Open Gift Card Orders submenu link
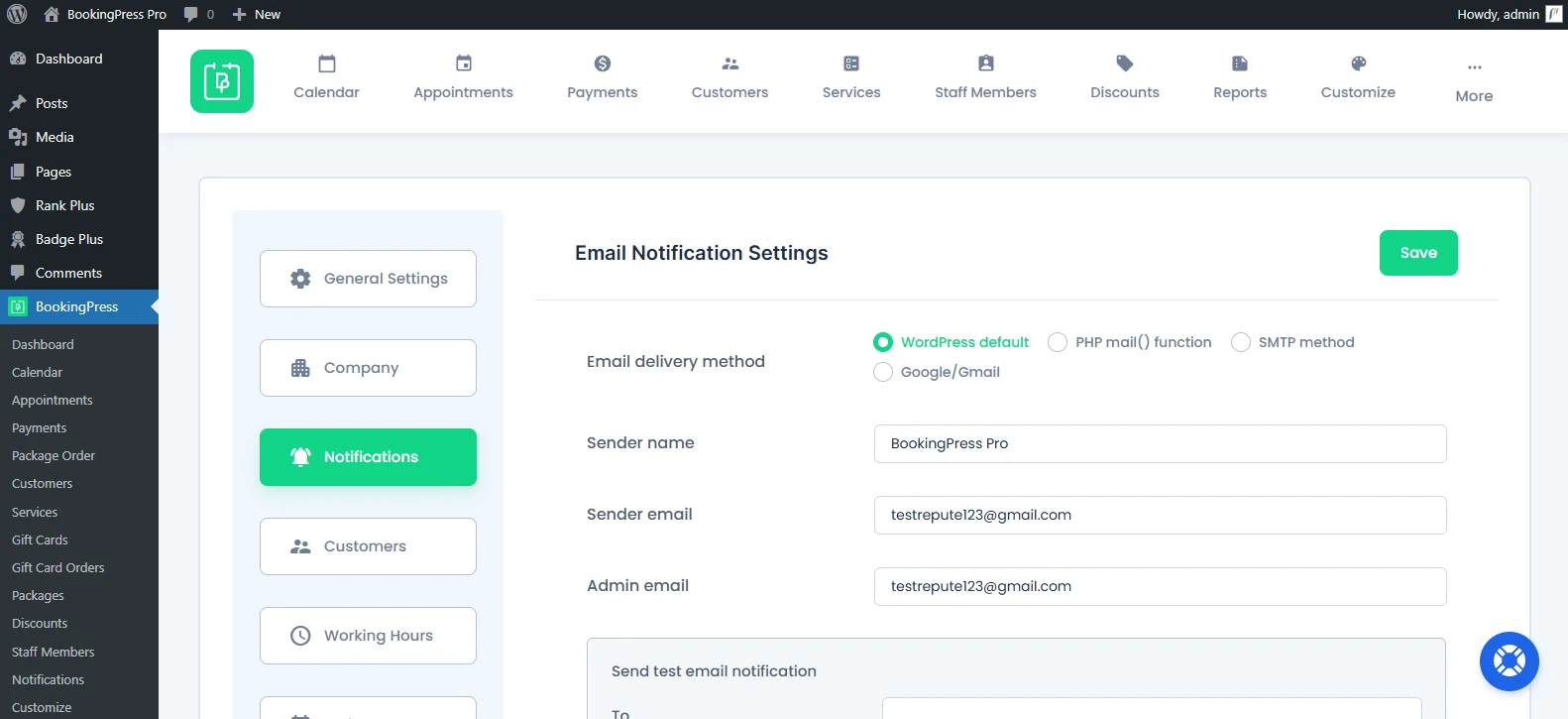The image size is (1568, 719). (57, 568)
